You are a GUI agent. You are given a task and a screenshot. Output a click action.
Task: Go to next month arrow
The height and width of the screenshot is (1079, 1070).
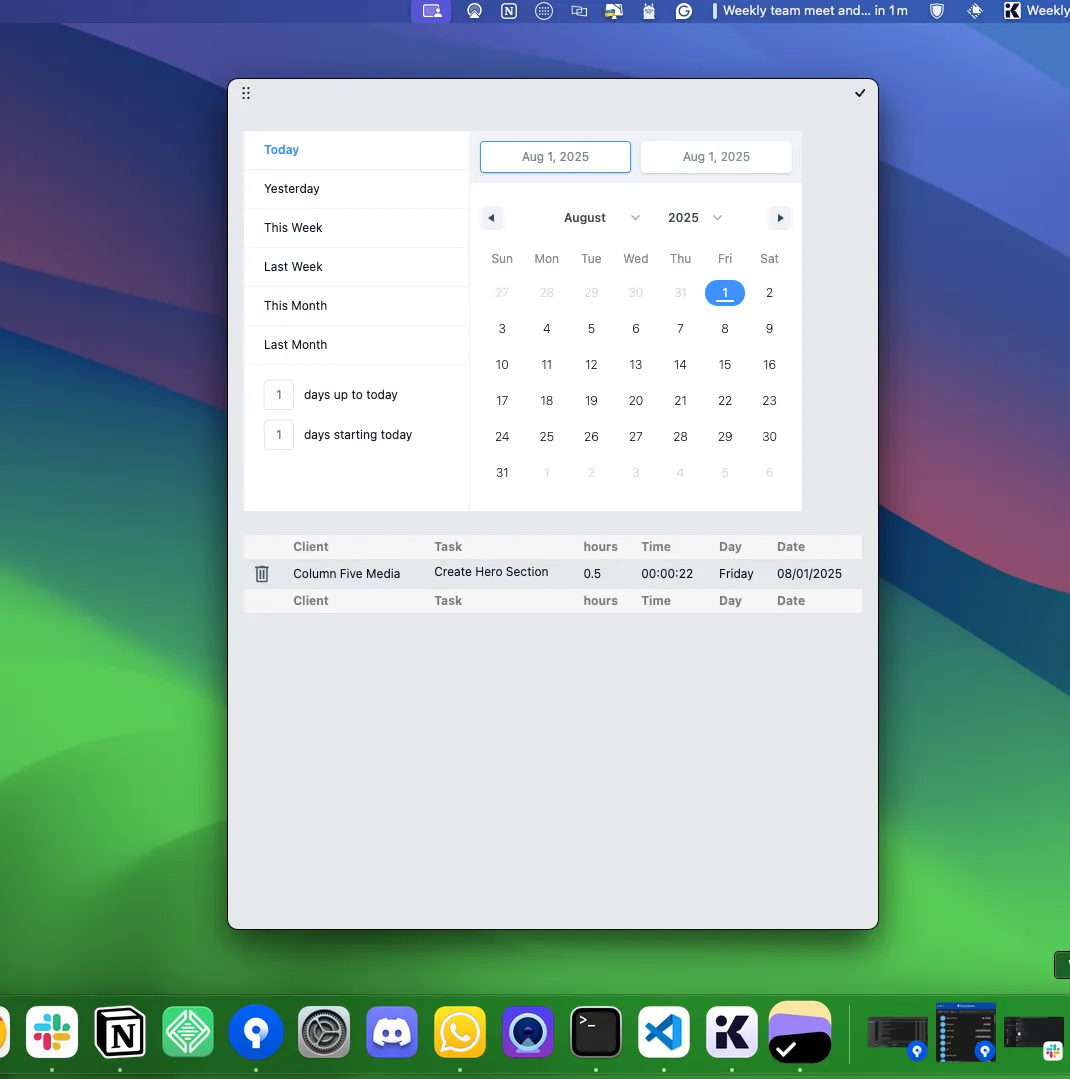tap(780, 218)
